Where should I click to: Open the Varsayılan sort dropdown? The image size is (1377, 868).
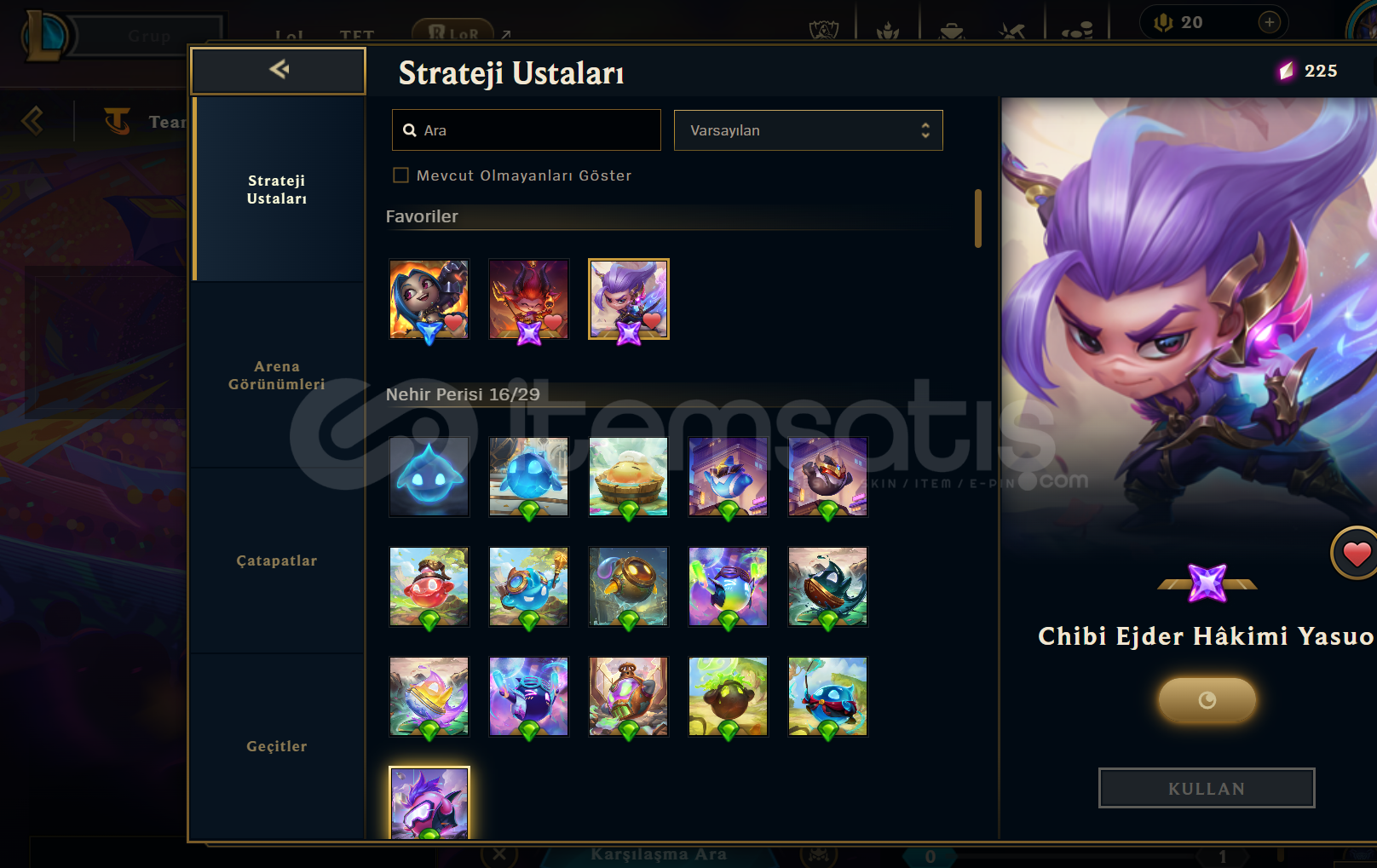tap(808, 130)
